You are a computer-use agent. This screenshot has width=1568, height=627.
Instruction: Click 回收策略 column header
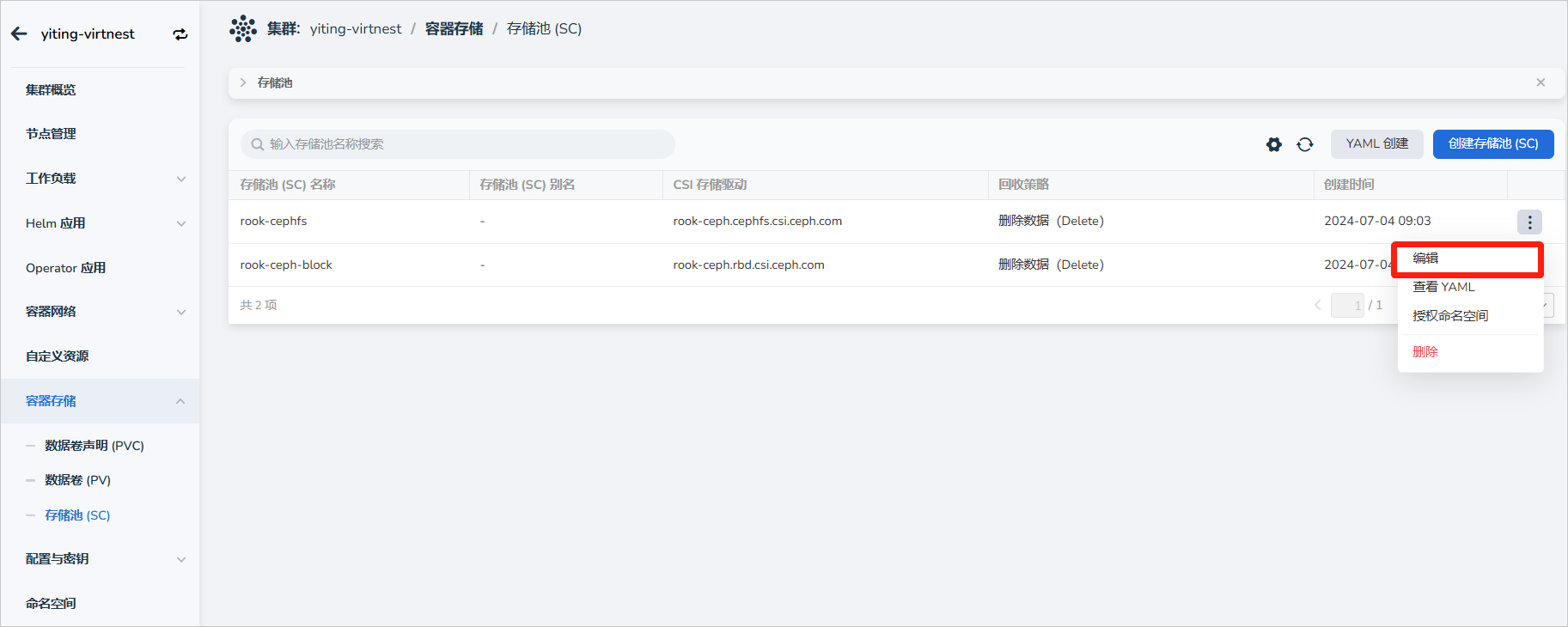coord(1023,185)
